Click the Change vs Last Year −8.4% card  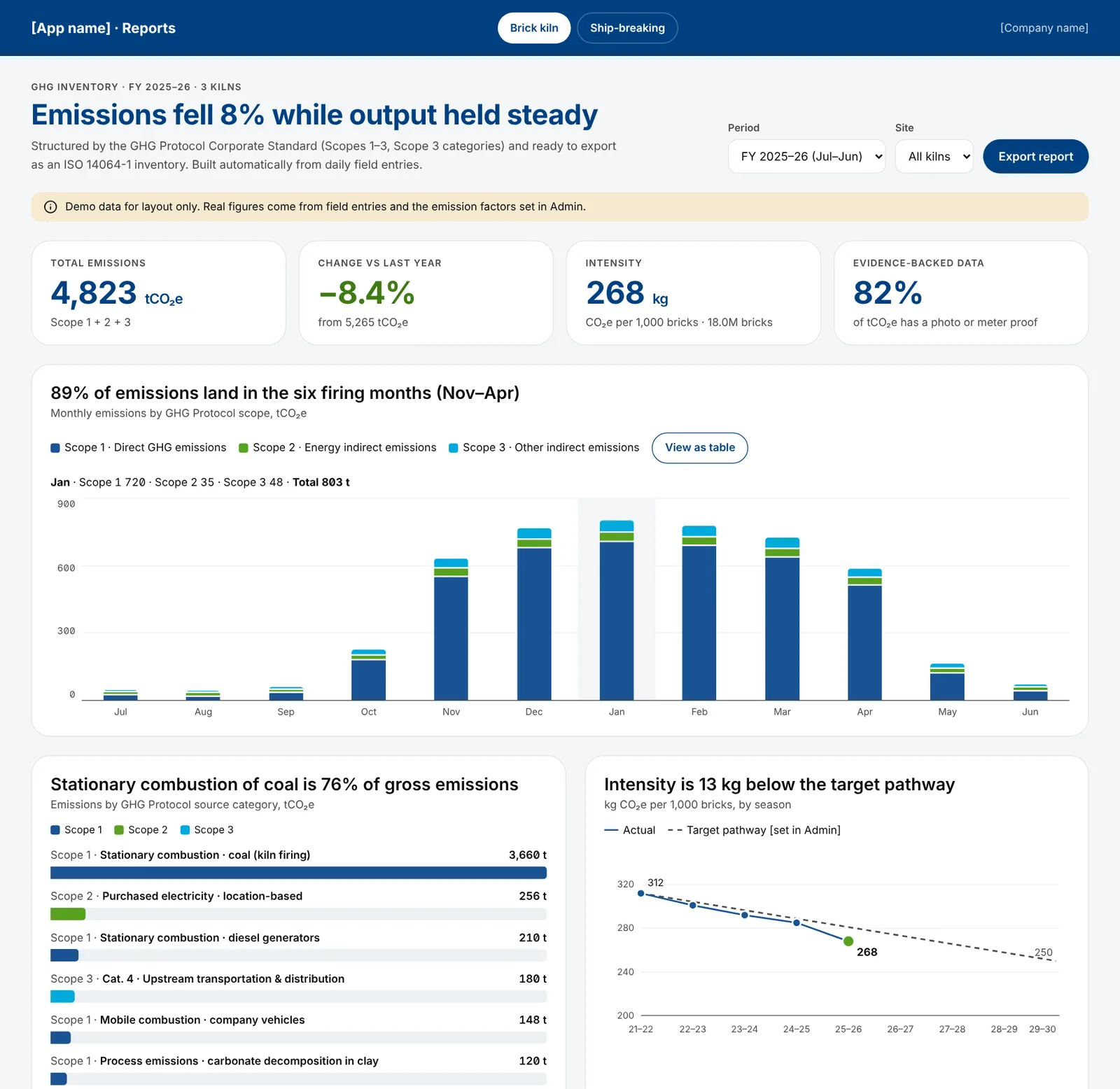[426, 293]
